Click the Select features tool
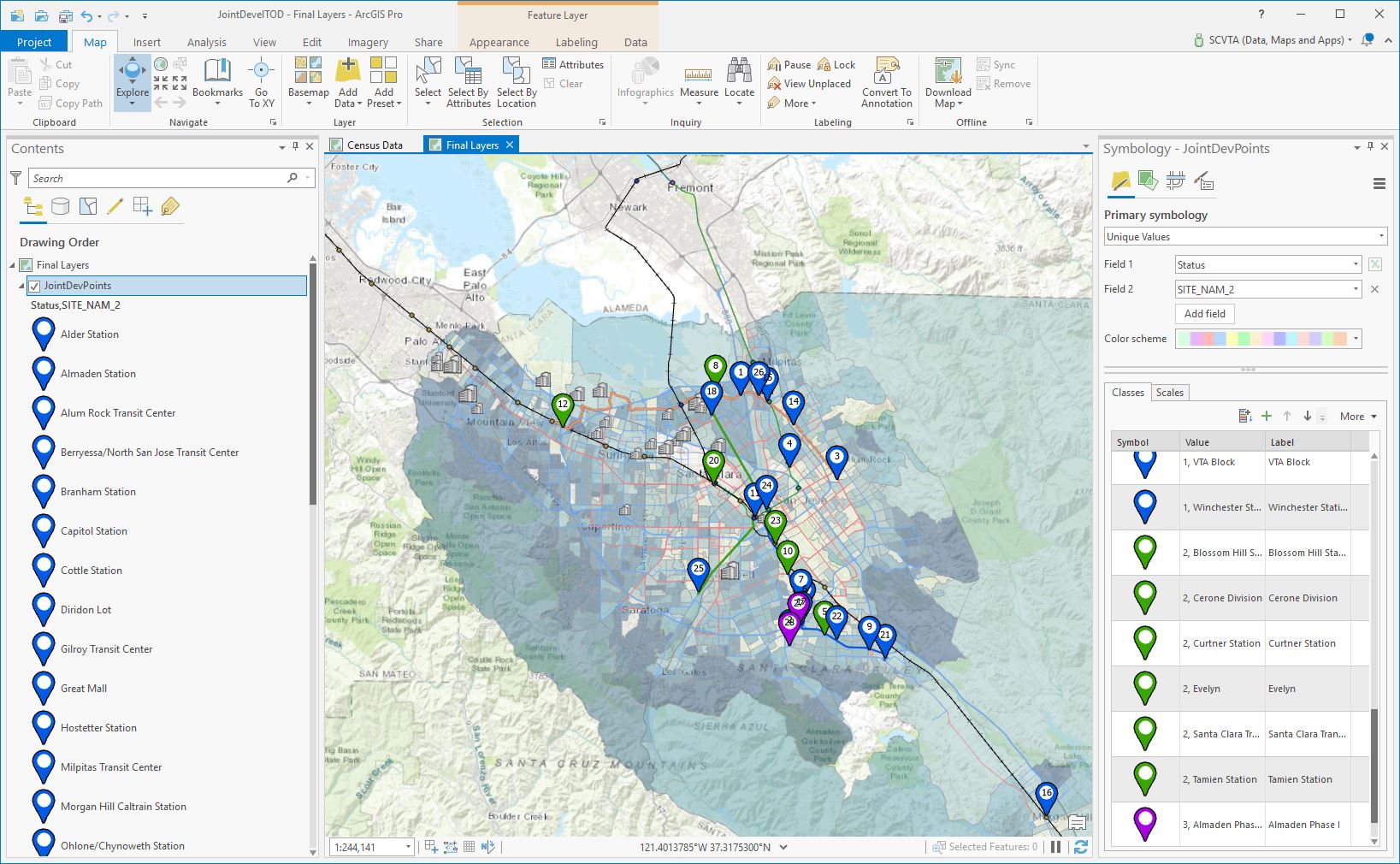 pyautogui.click(x=428, y=83)
